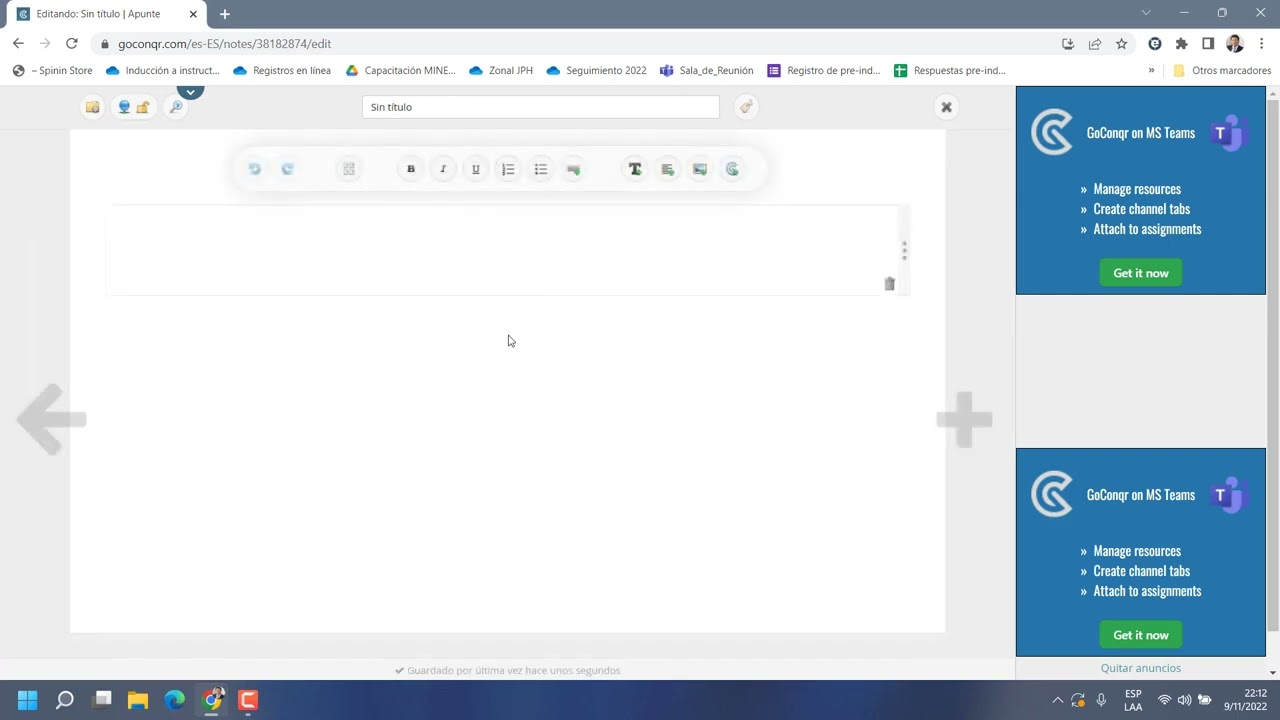Click the folder icon in the note header
Screen dimensions: 1280x720
pyautogui.click(x=92, y=107)
